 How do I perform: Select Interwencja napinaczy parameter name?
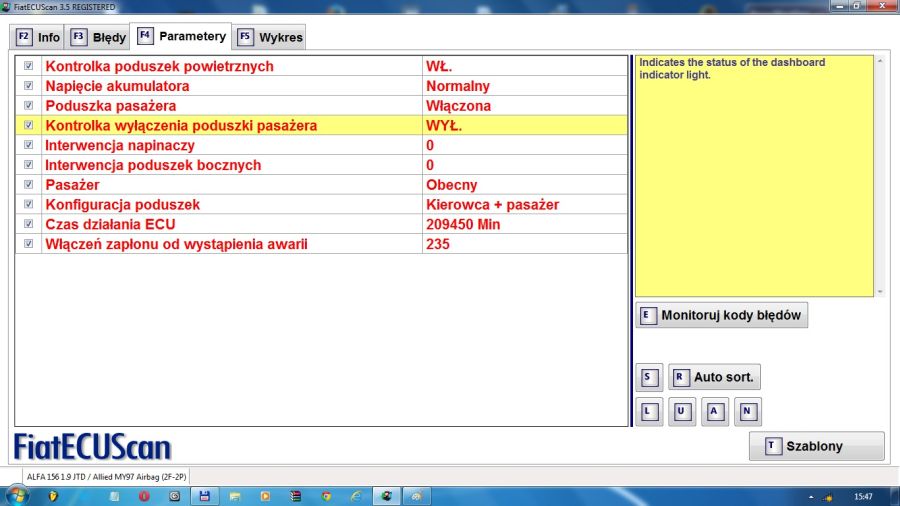click(x=120, y=145)
